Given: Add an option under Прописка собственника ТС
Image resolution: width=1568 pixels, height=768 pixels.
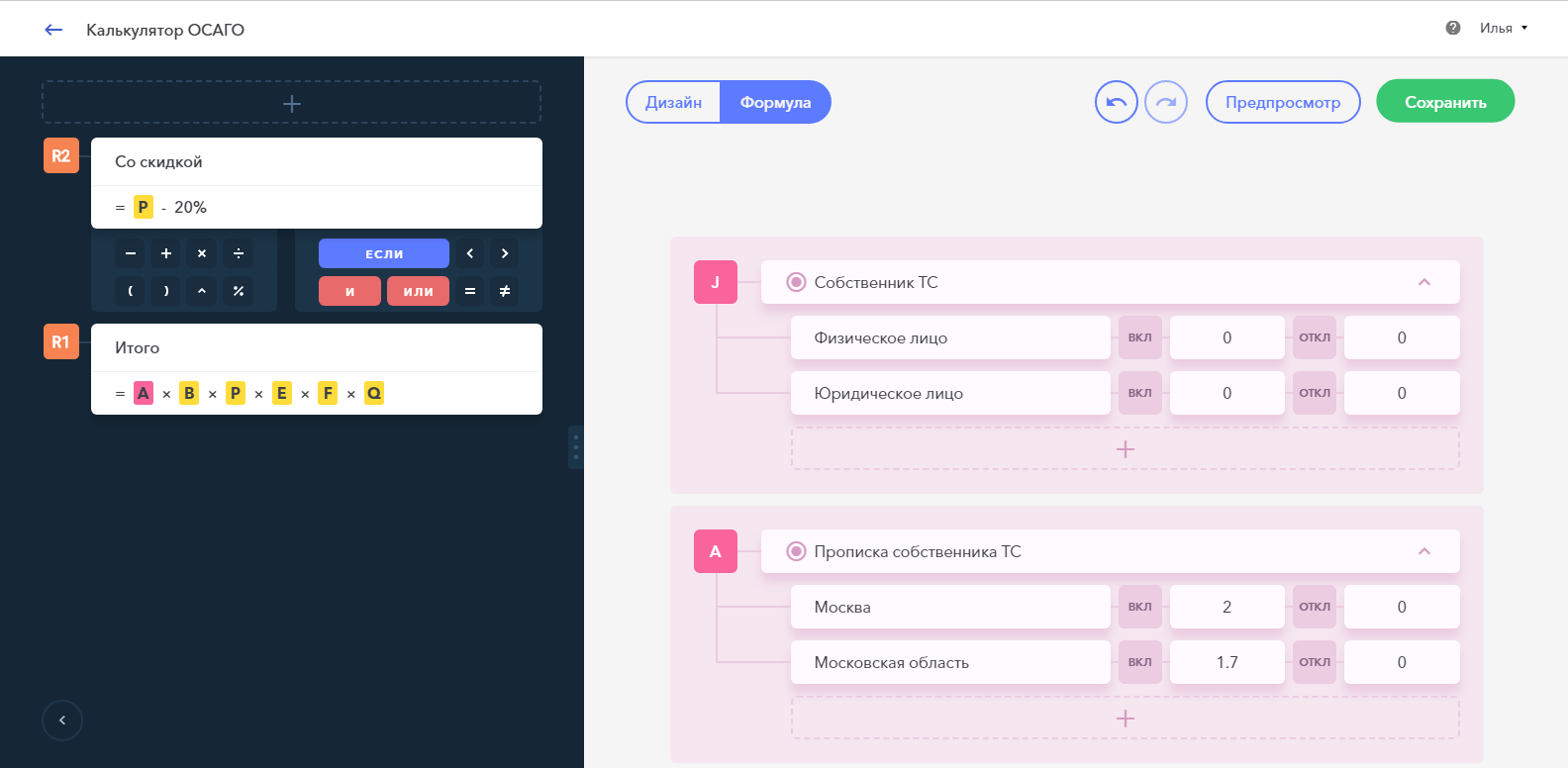Looking at the screenshot, I should [x=1126, y=719].
